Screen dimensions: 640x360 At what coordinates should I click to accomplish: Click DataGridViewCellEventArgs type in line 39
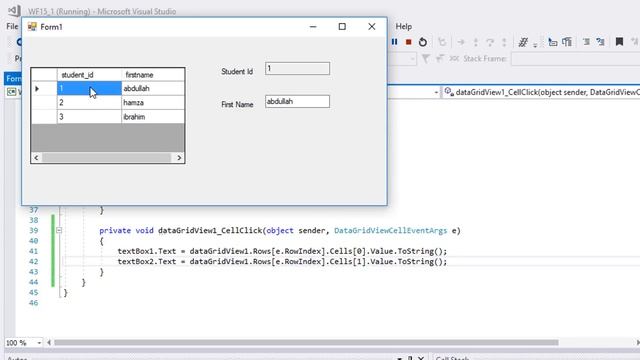pos(390,231)
